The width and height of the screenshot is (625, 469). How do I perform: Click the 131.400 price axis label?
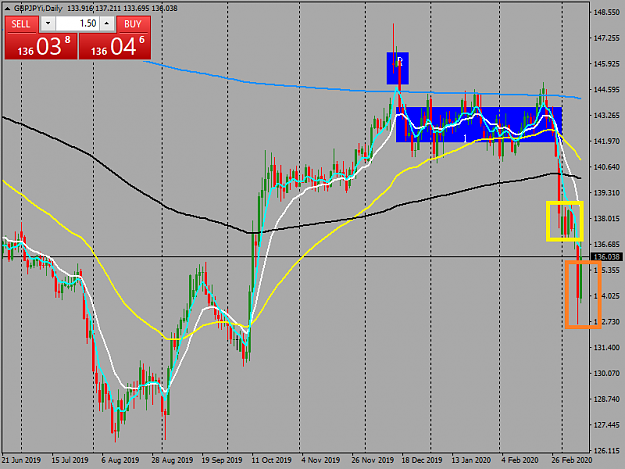(607, 347)
